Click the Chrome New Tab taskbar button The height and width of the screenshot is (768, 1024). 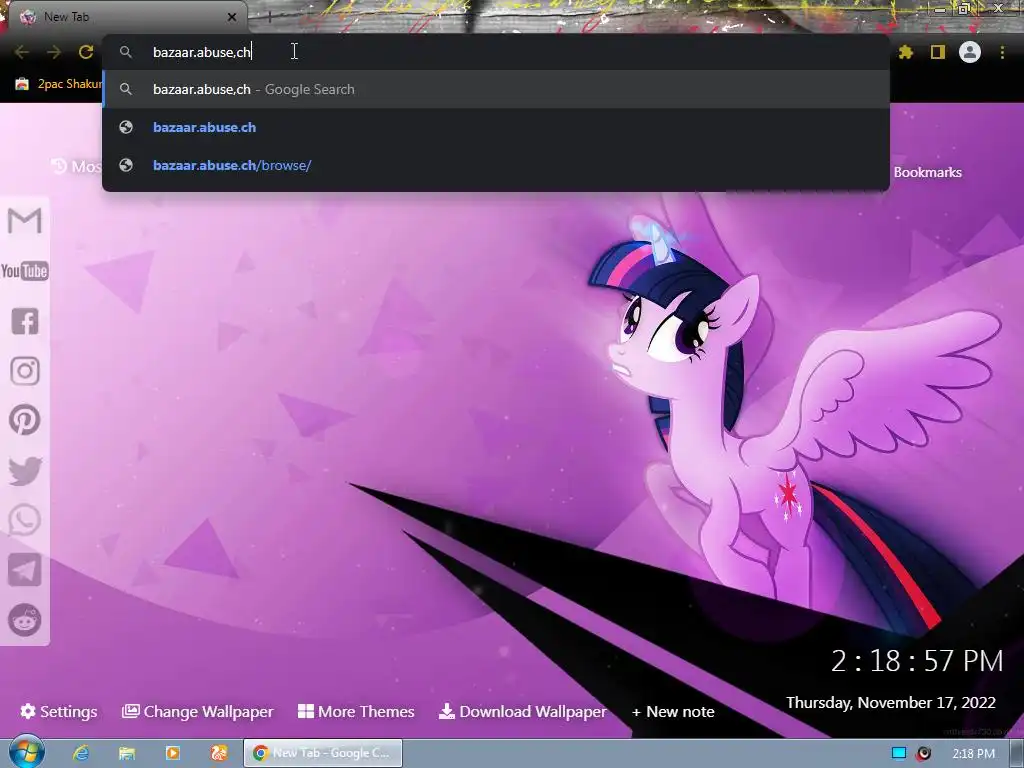[323, 753]
